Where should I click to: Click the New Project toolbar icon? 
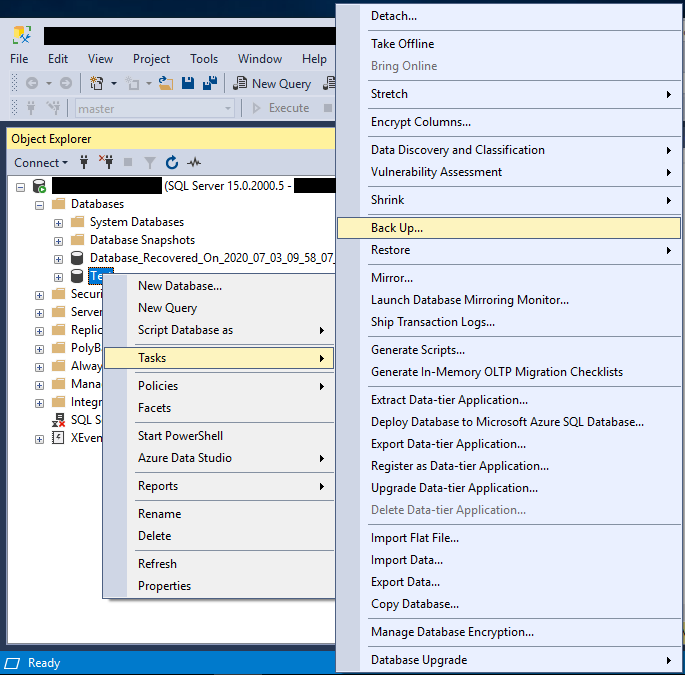click(x=97, y=84)
